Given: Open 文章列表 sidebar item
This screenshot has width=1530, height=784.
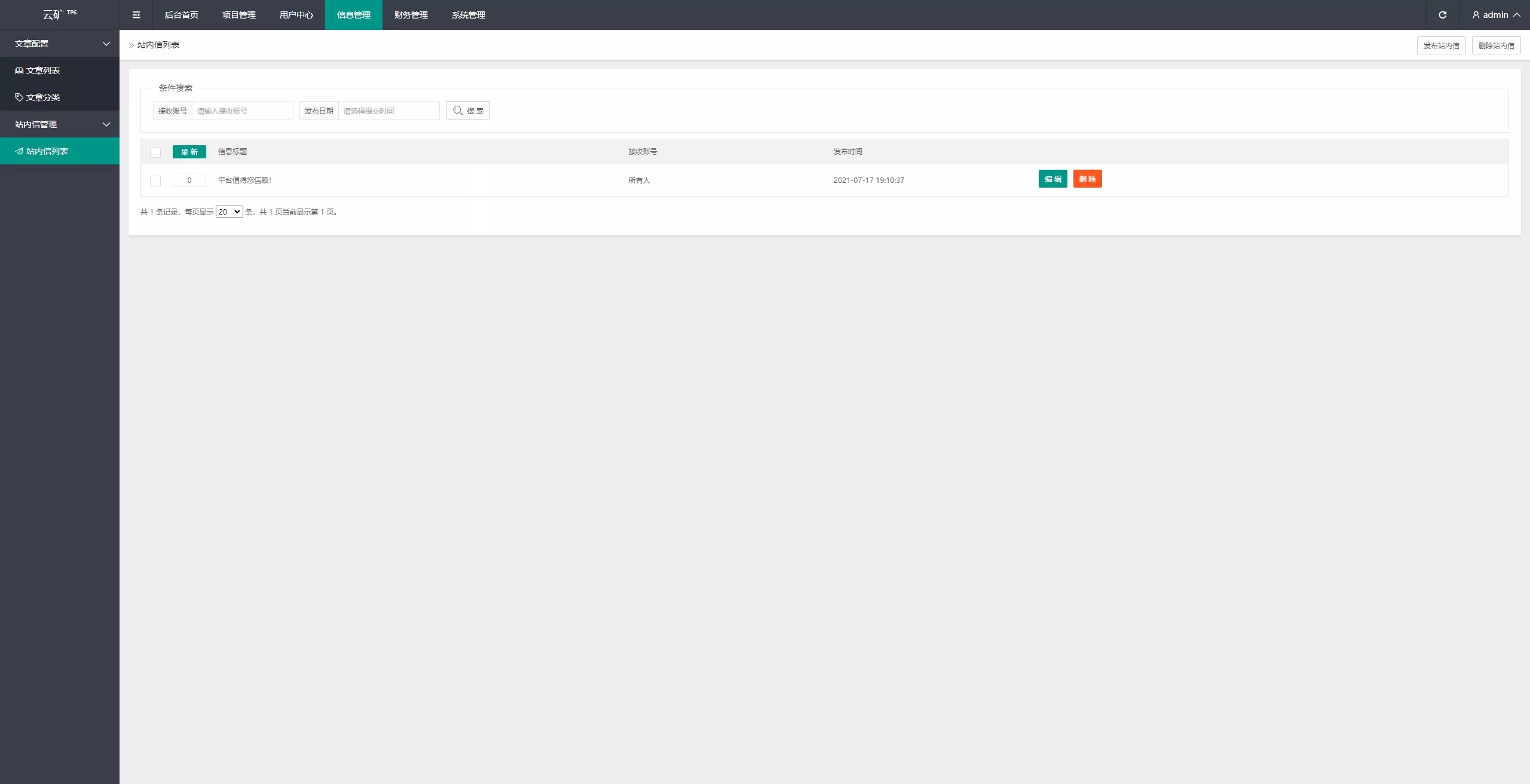Looking at the screenshot, I should pyautogui.click(x=42, y=71).
